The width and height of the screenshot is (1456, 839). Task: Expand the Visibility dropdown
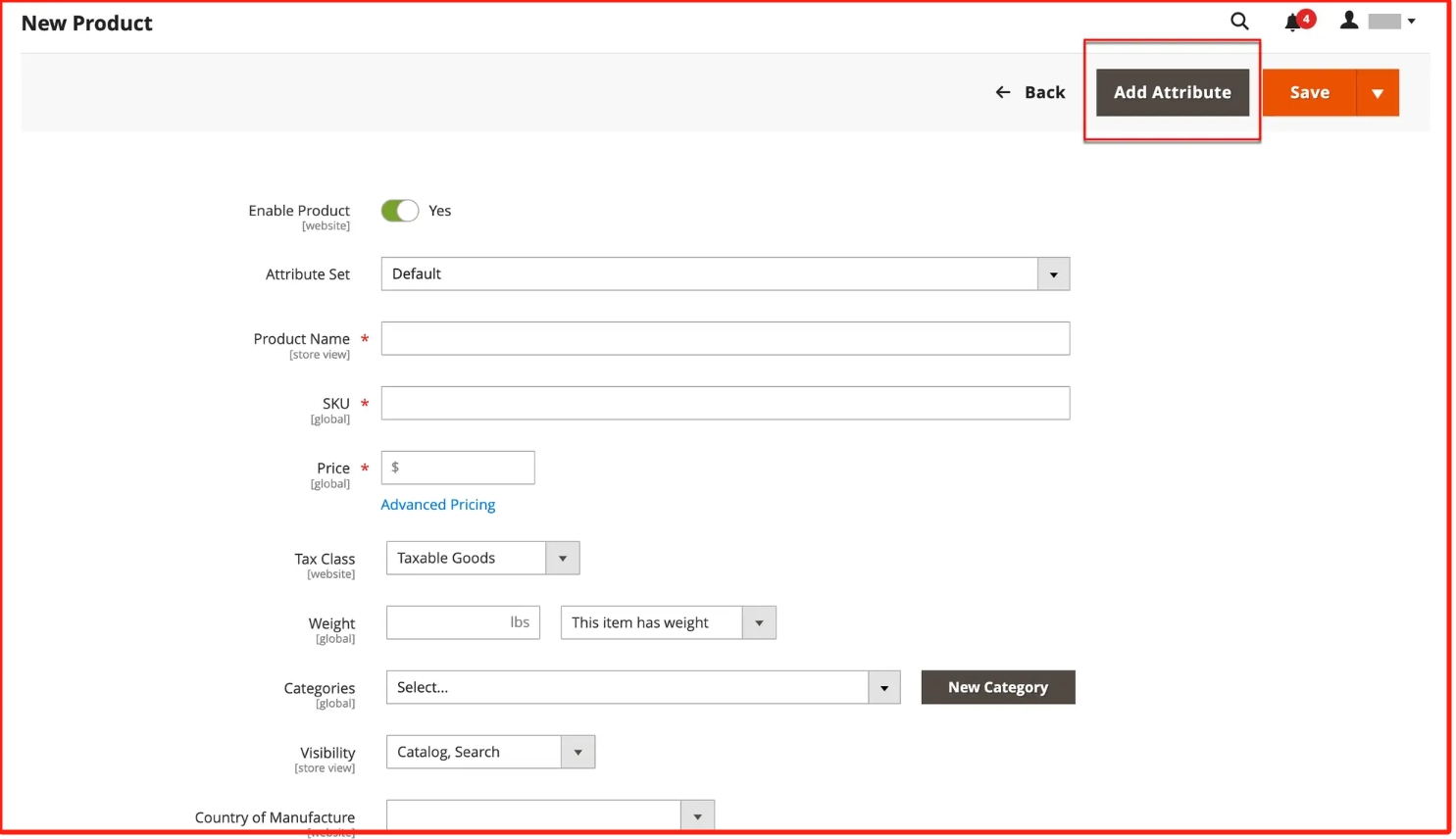[490, 753]
